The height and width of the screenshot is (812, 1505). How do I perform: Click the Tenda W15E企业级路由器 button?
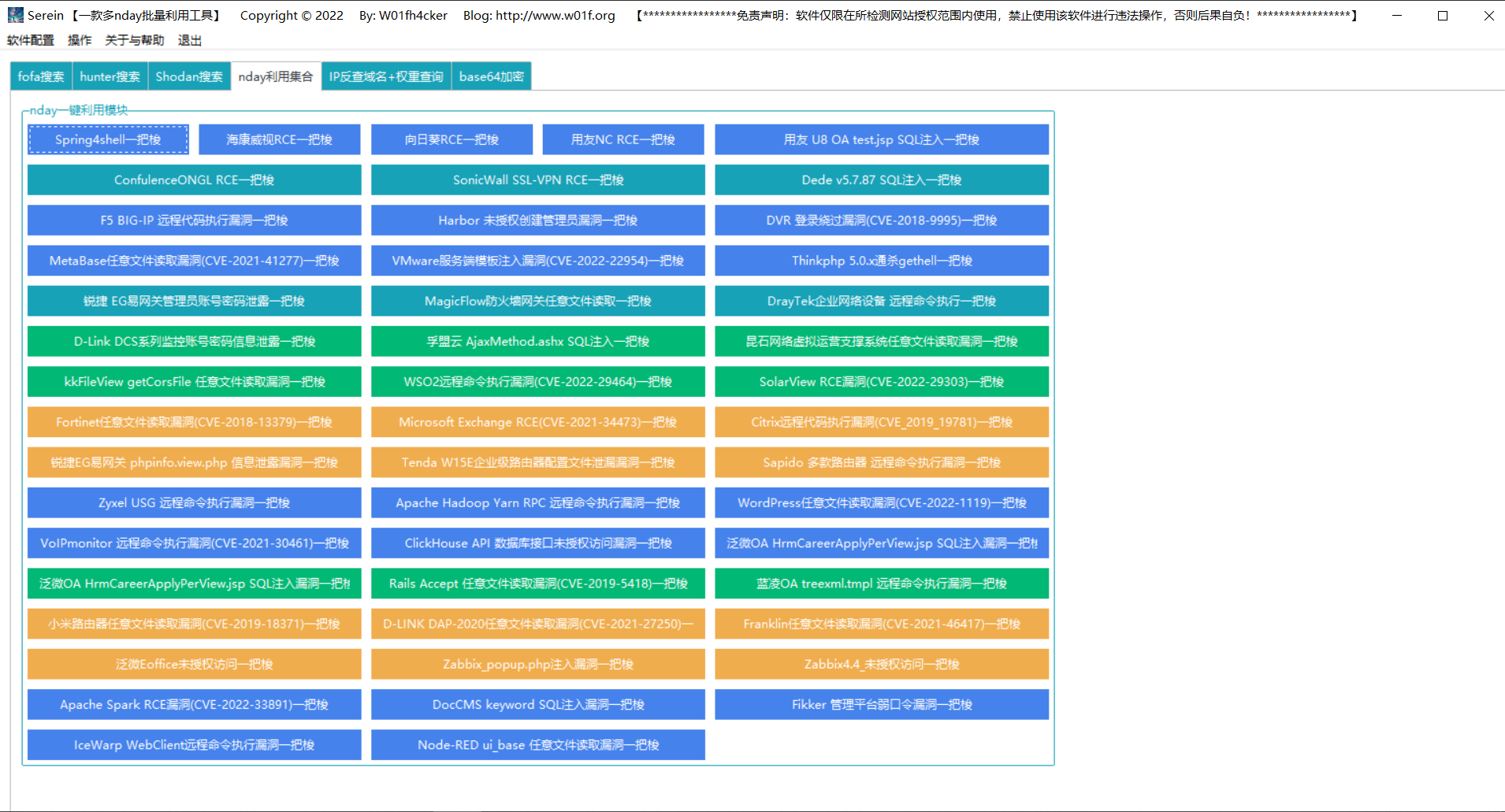538,462
